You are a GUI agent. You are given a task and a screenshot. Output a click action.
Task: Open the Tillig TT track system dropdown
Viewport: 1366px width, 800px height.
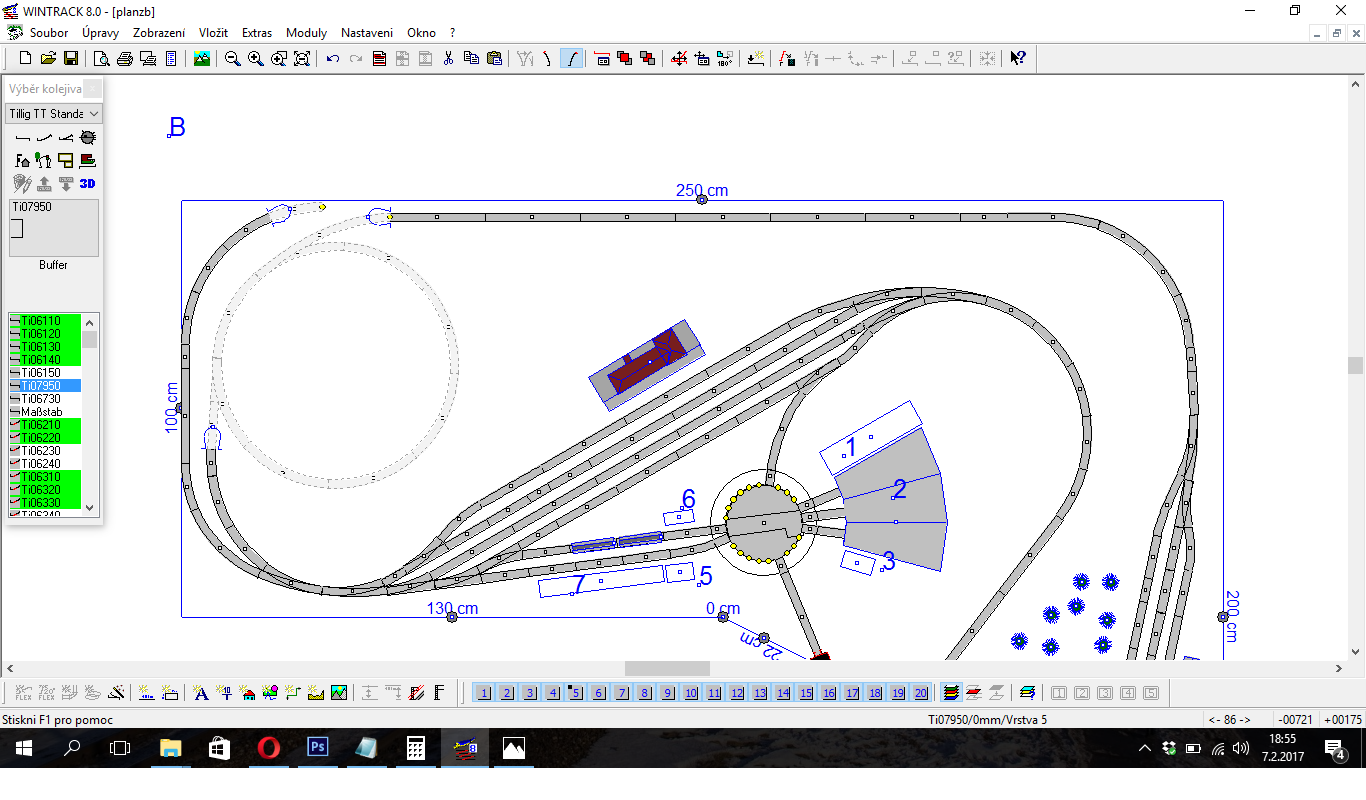54,114
